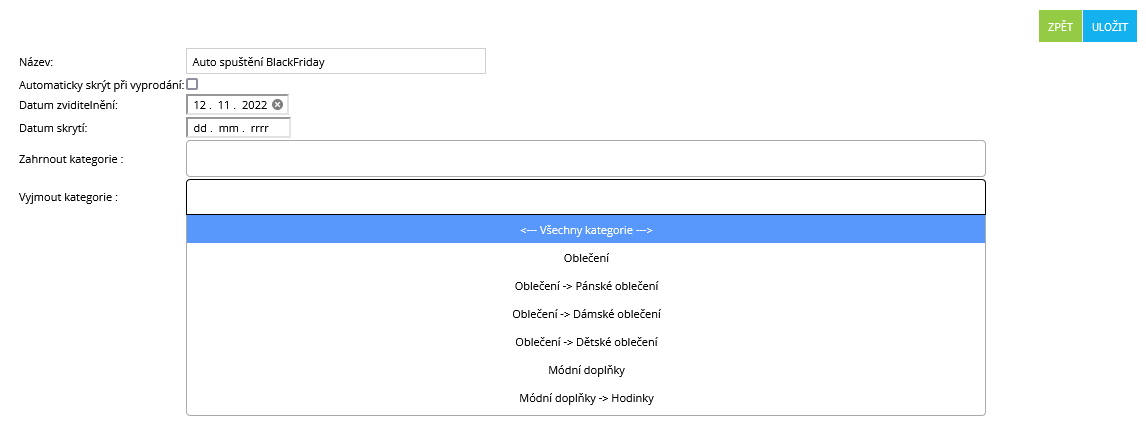
Task: Select the mm month part of Datum skrytí
Action: point(229,128)
